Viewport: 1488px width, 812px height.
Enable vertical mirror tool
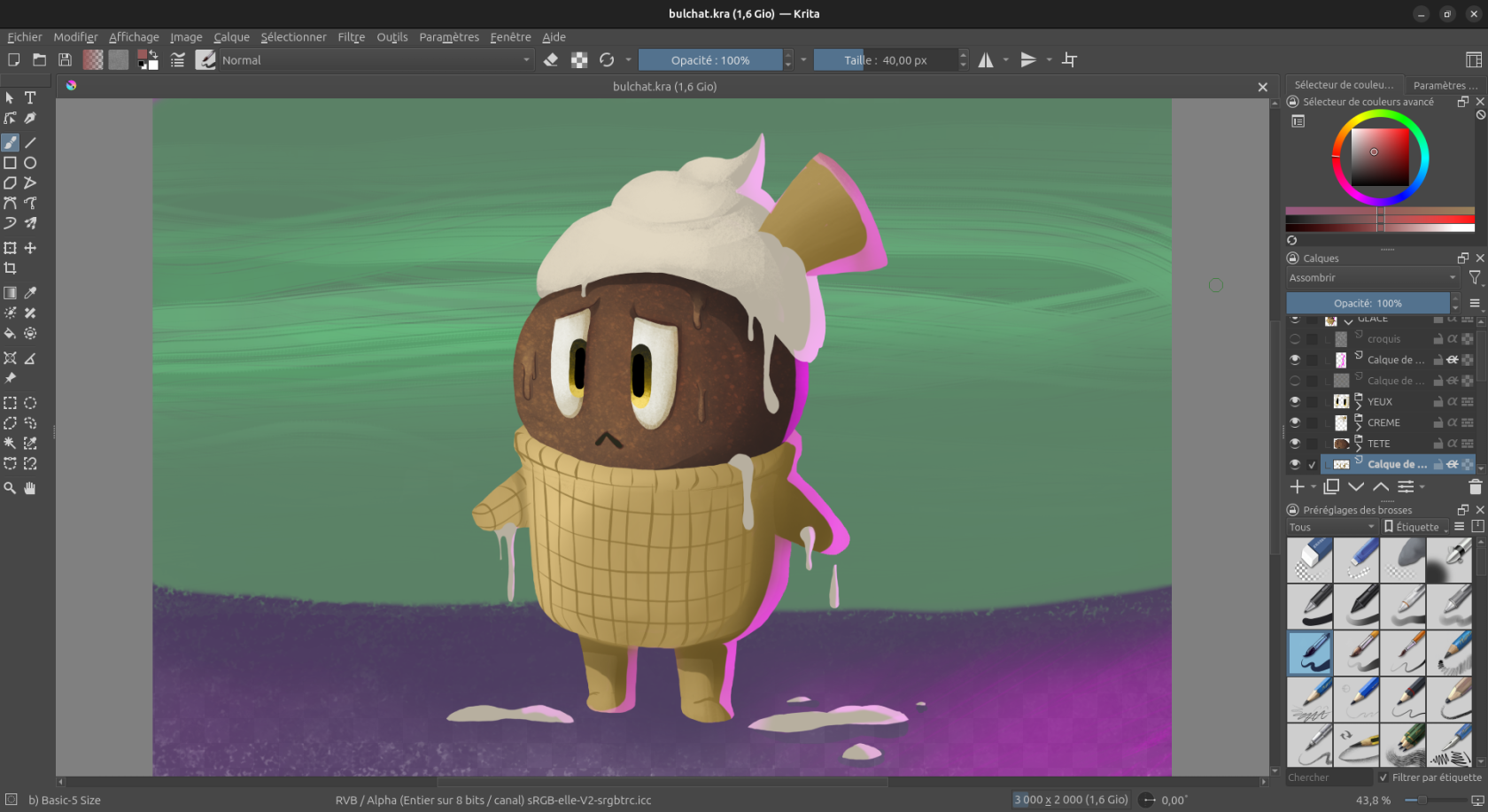pyautogui.click(x=1028, y=60)
